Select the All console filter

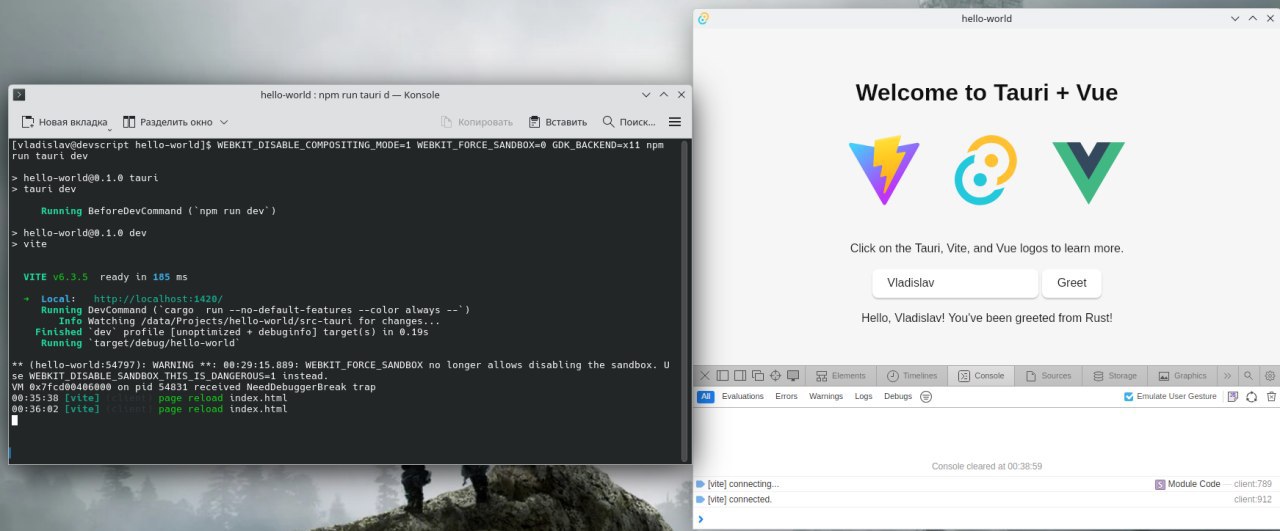[x=706, y=396]
